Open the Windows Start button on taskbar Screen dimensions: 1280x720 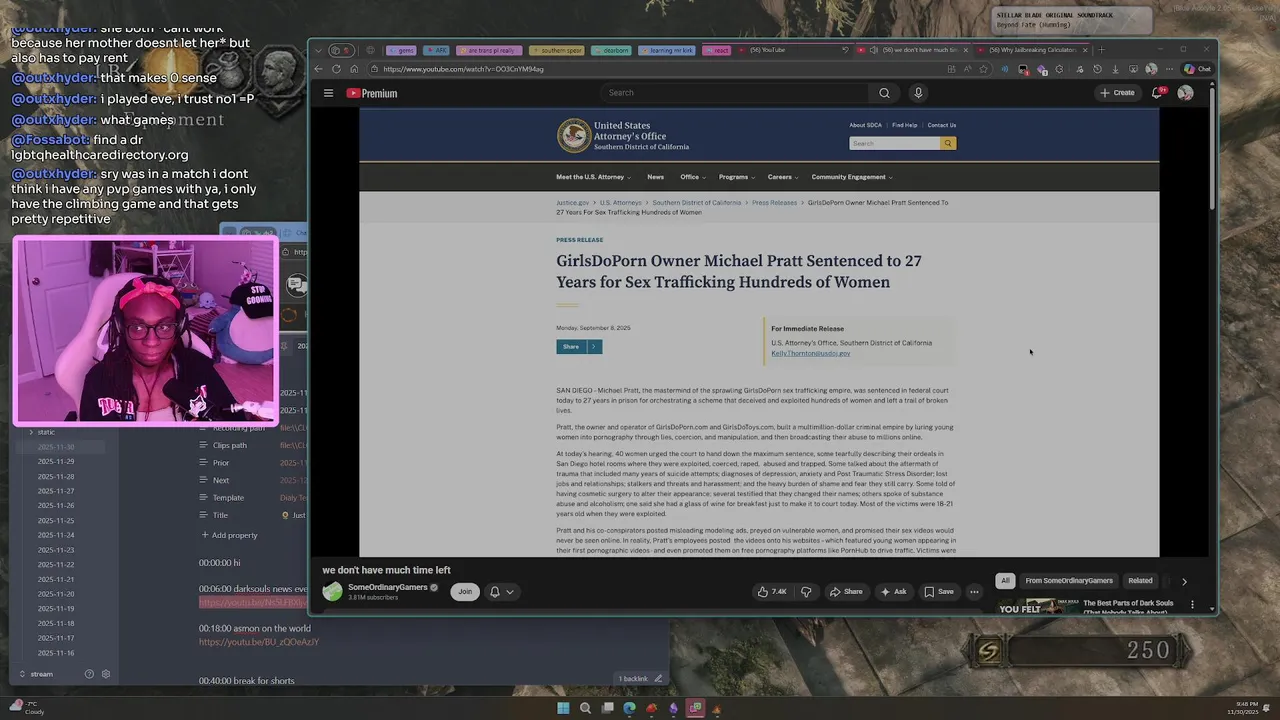point(563,708)
